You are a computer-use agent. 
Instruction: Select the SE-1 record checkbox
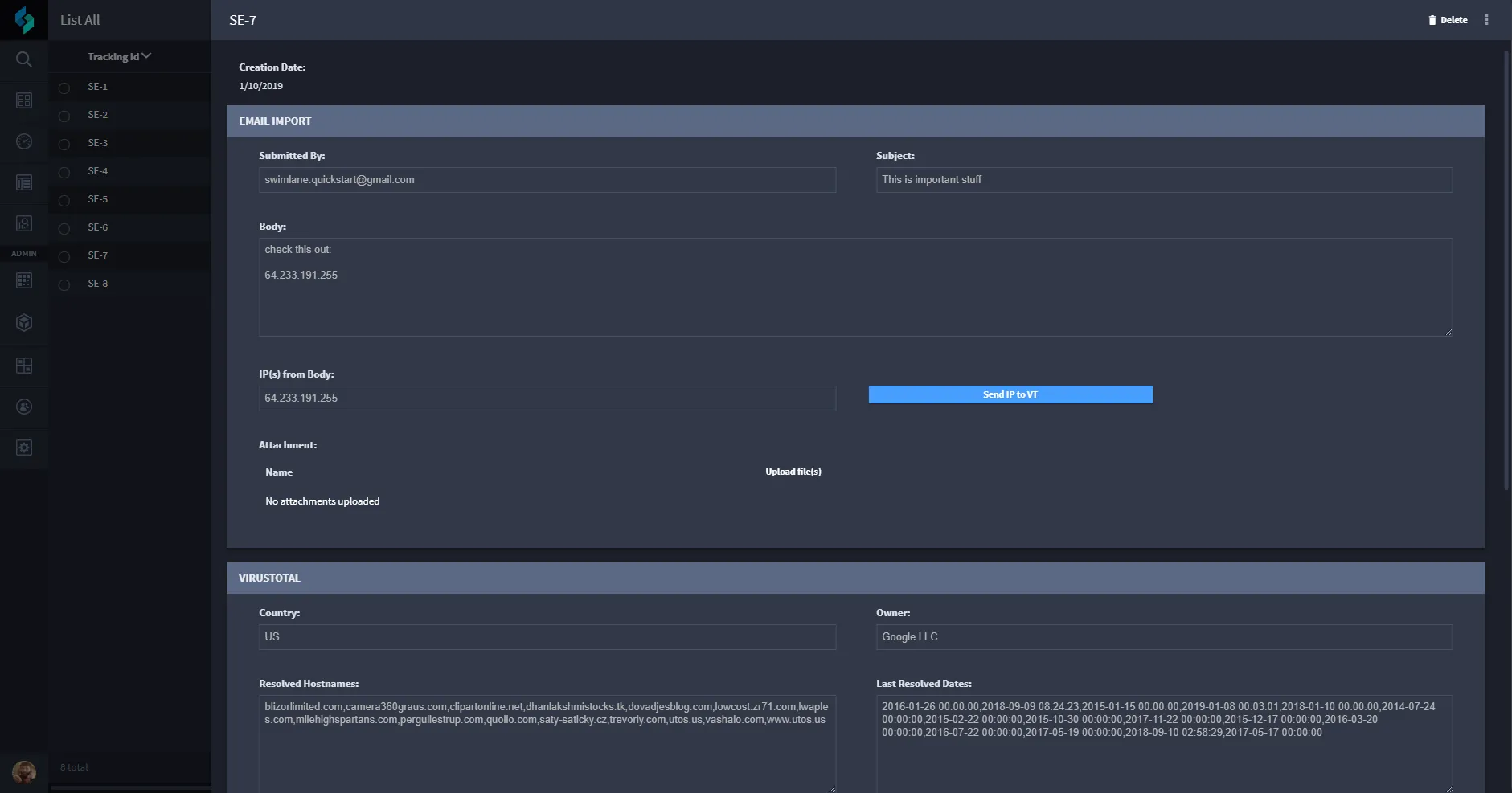pyautogui.click(x=64, y=88)
